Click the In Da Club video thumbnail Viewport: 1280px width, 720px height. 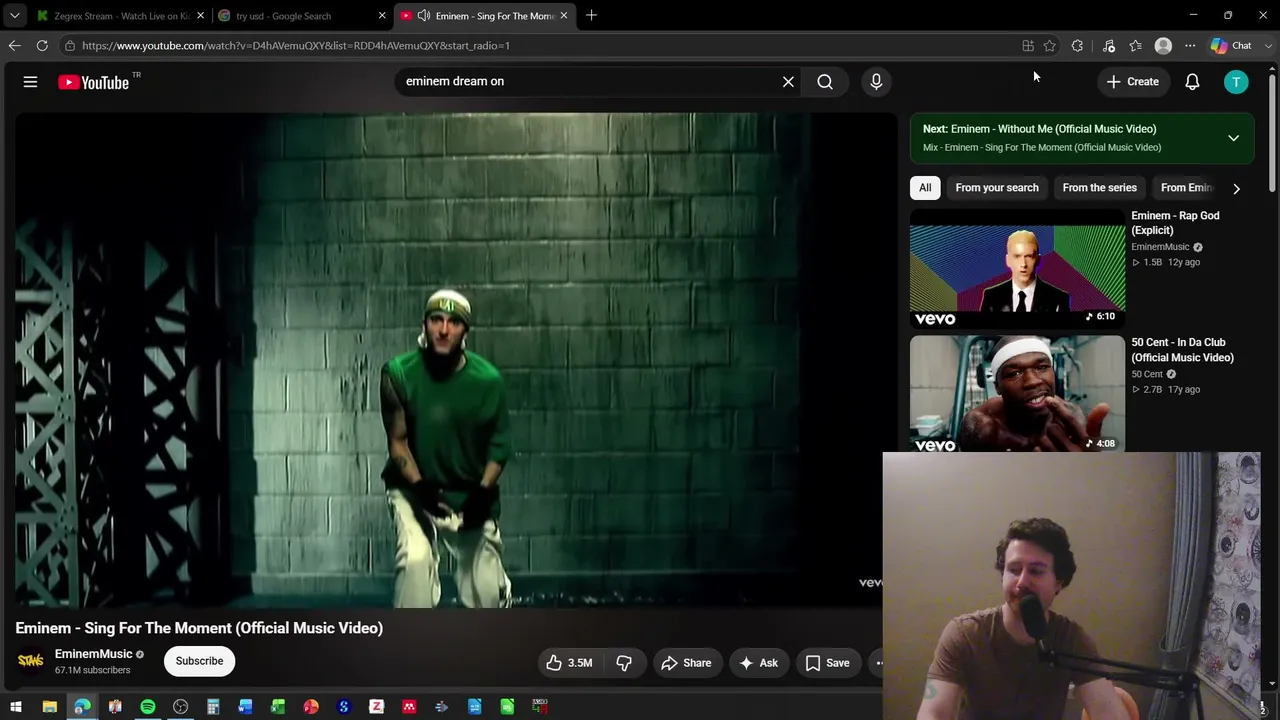pyautogui.click(x=1017, y=394)
